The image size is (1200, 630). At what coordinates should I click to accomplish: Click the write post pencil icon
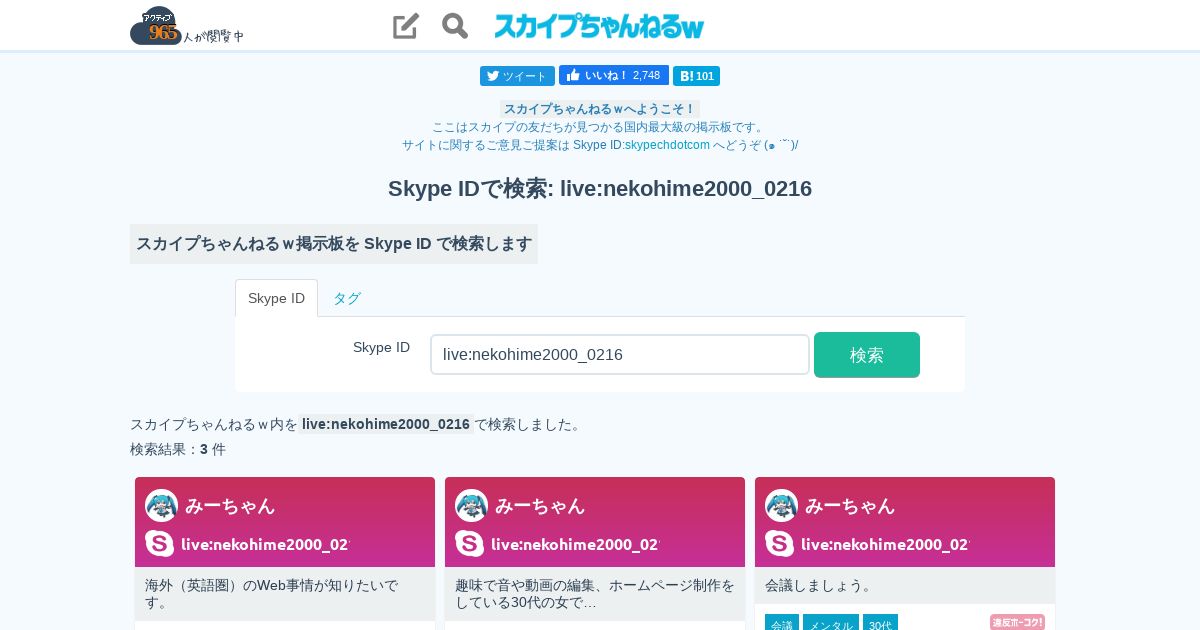[405, 26]
